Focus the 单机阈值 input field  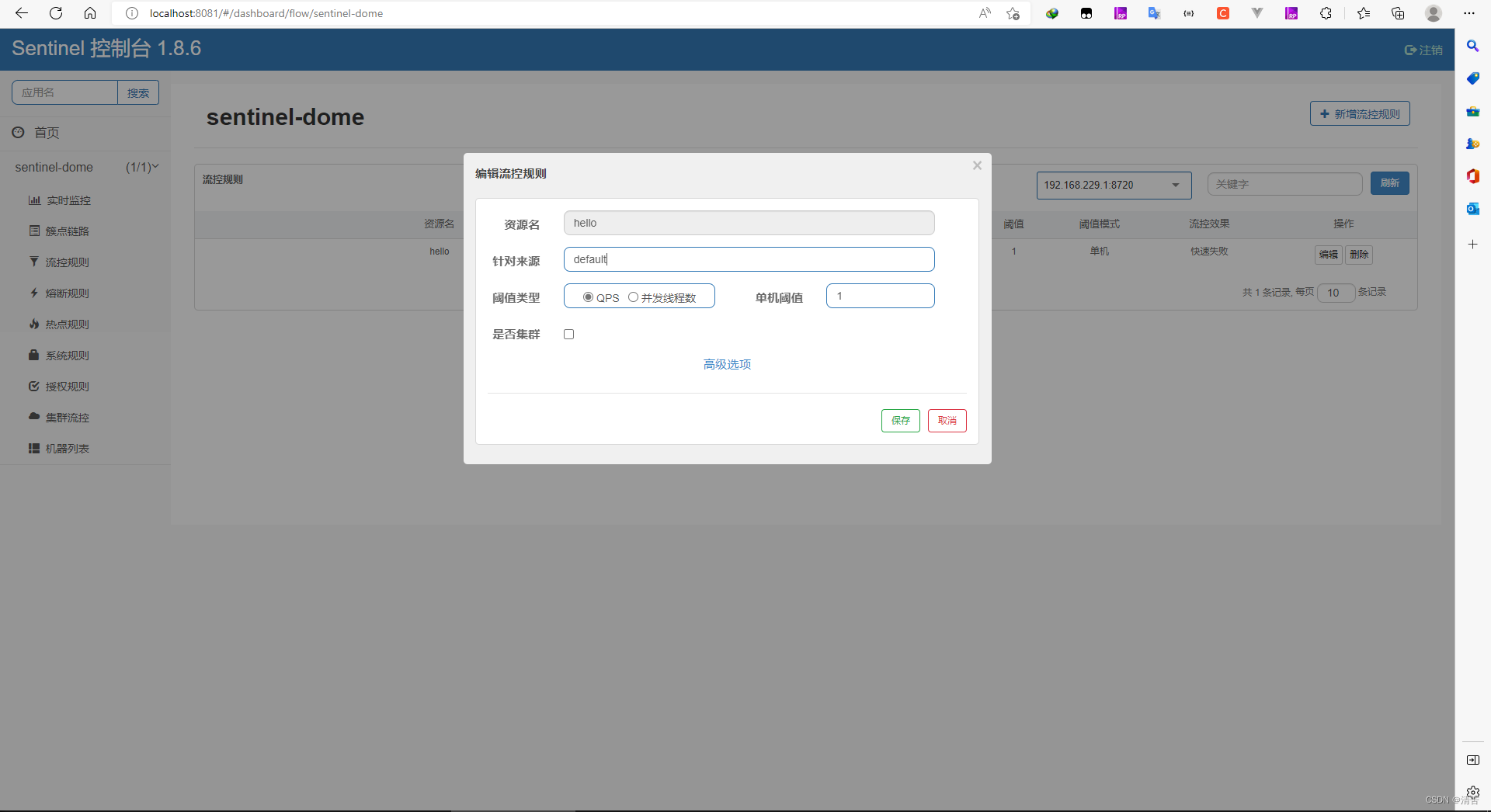coord(880,296)
